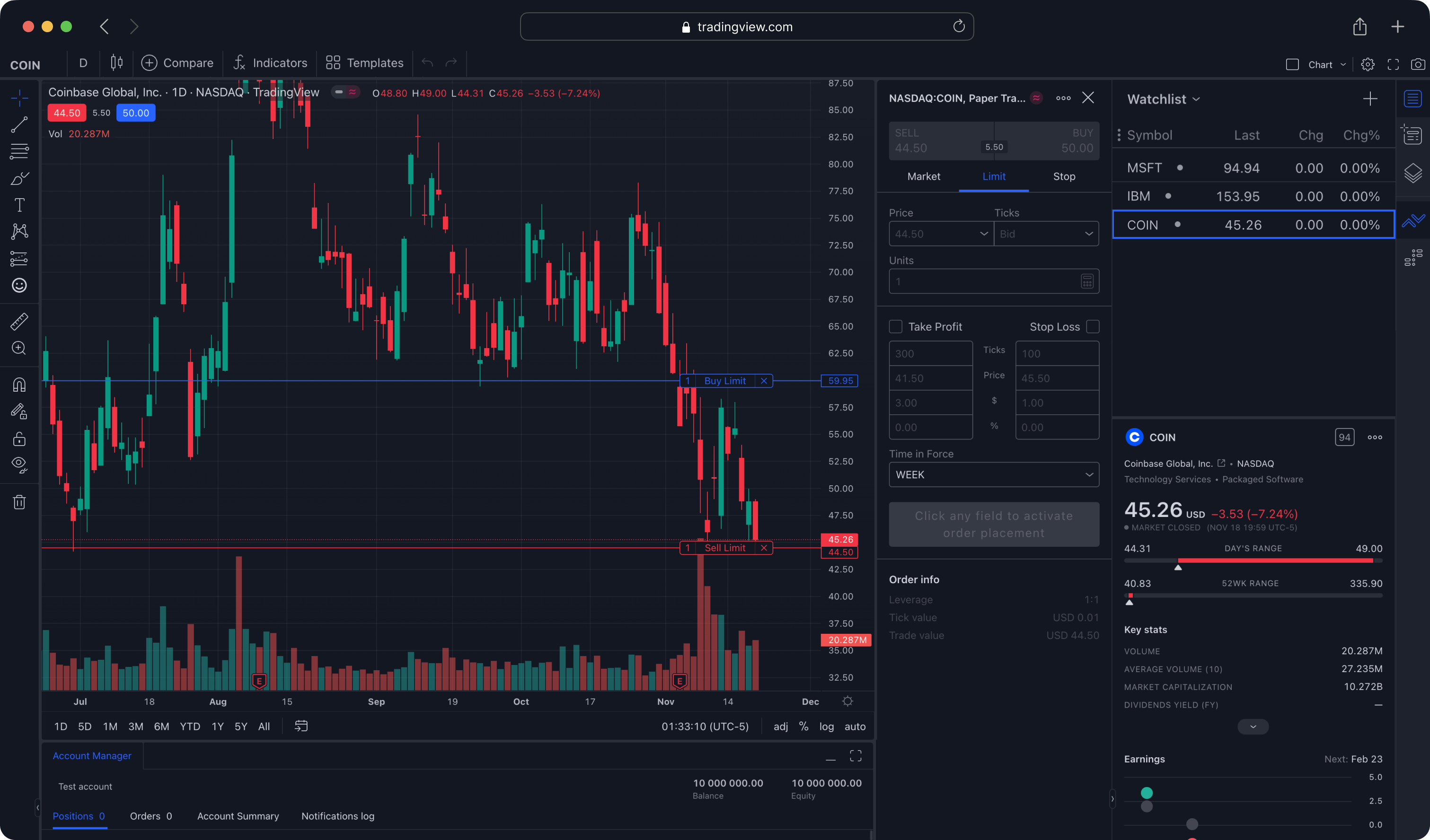Image resolution: width=1430 pixels, height=840 pixels.
Task: Click the Compare button
Action: pyautogui.click(x=177, y=63)
